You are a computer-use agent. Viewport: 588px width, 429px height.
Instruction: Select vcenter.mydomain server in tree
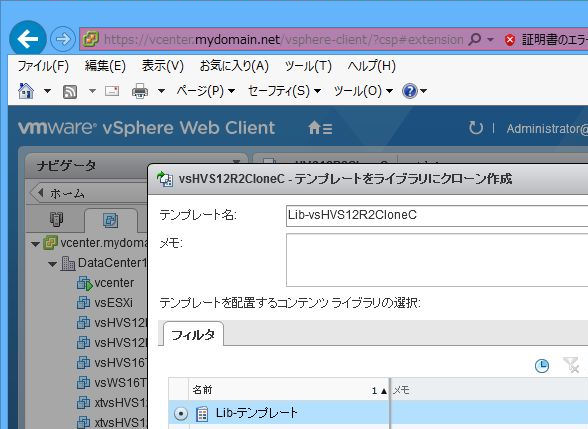104,243
